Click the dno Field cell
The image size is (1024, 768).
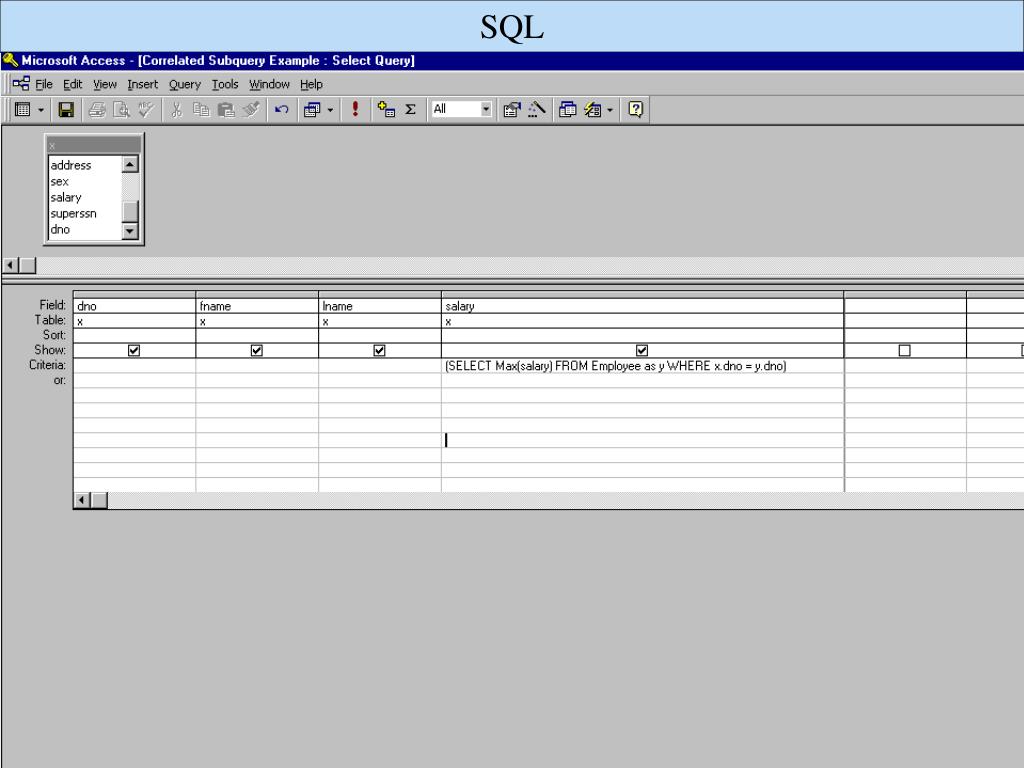pyautogui.click(x=135, y=306)
